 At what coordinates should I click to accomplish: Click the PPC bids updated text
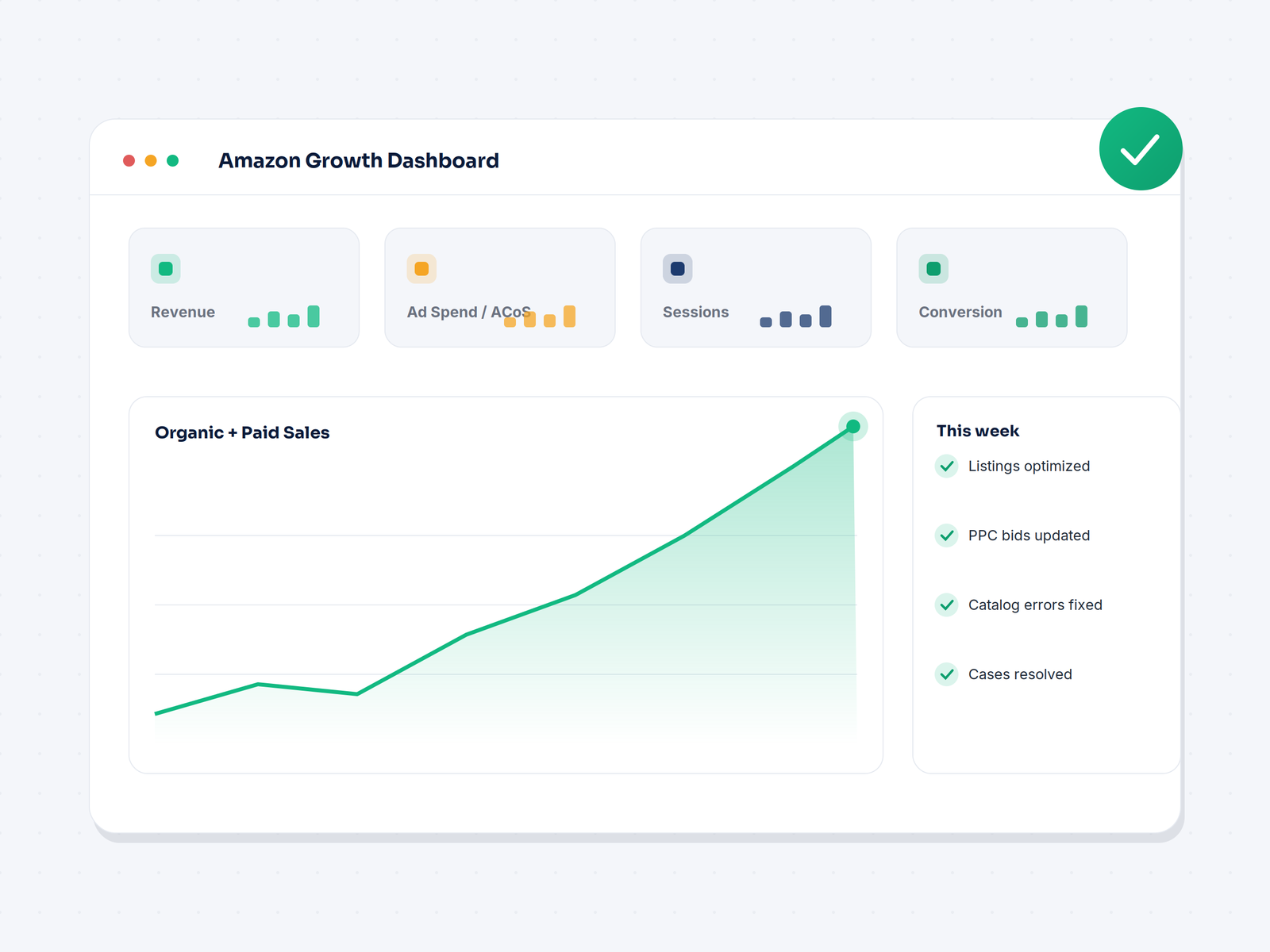[1029, 535]
